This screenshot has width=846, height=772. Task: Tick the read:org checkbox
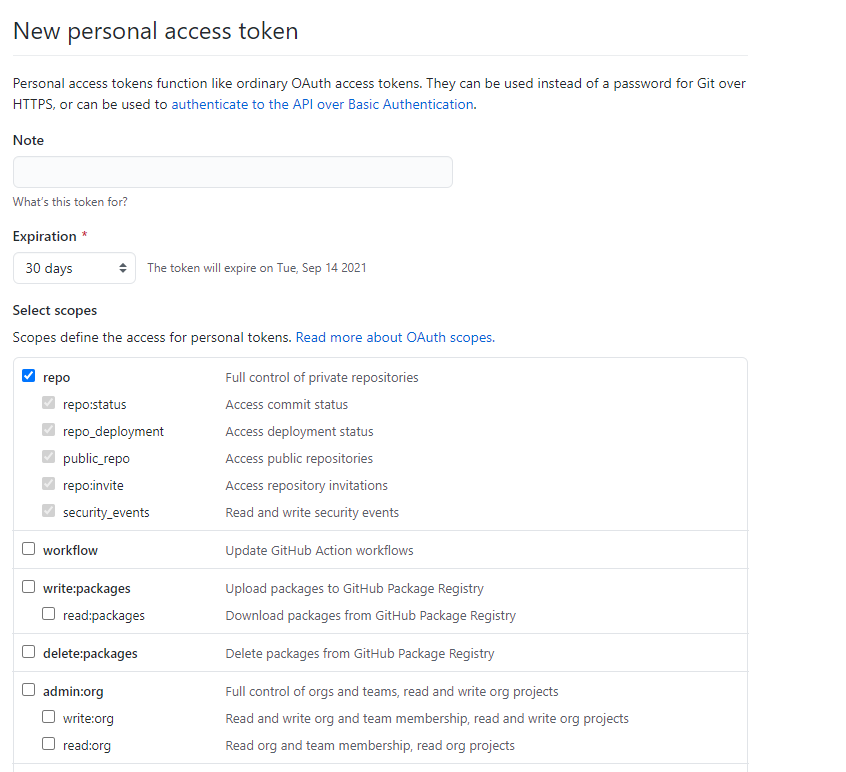48,744
